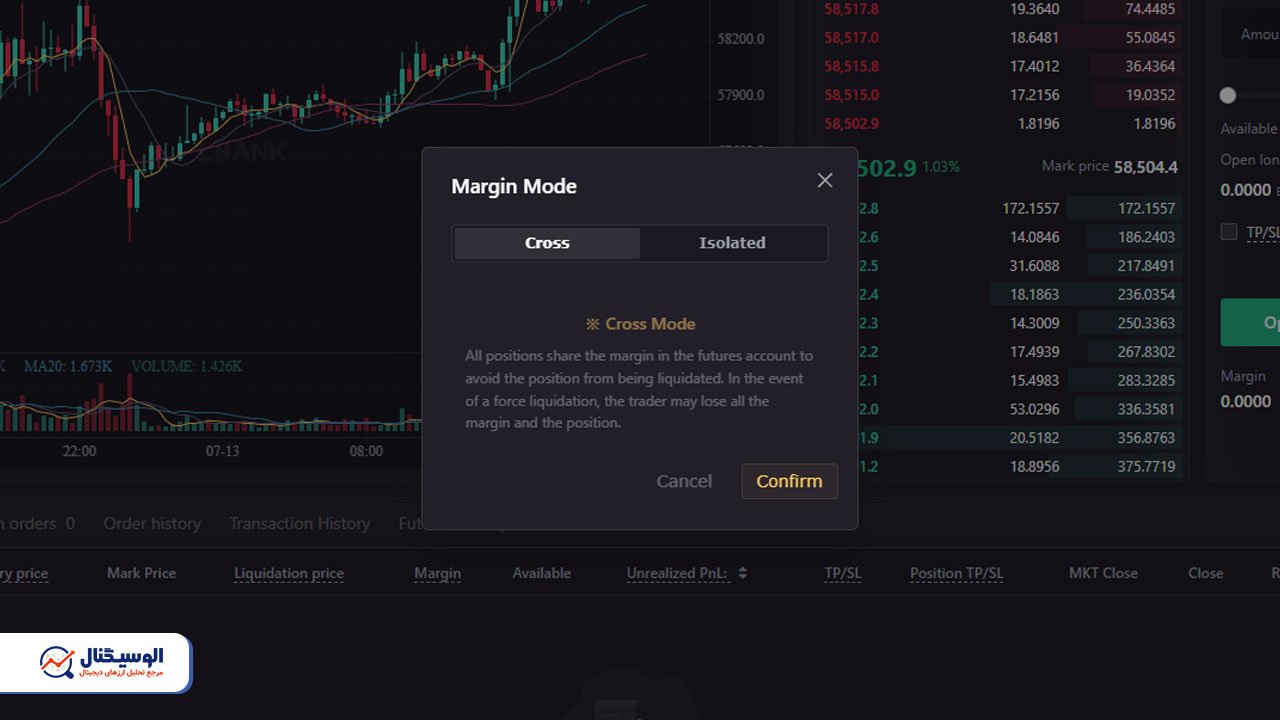Click the Alsignal logo

(x=100, y=662)
